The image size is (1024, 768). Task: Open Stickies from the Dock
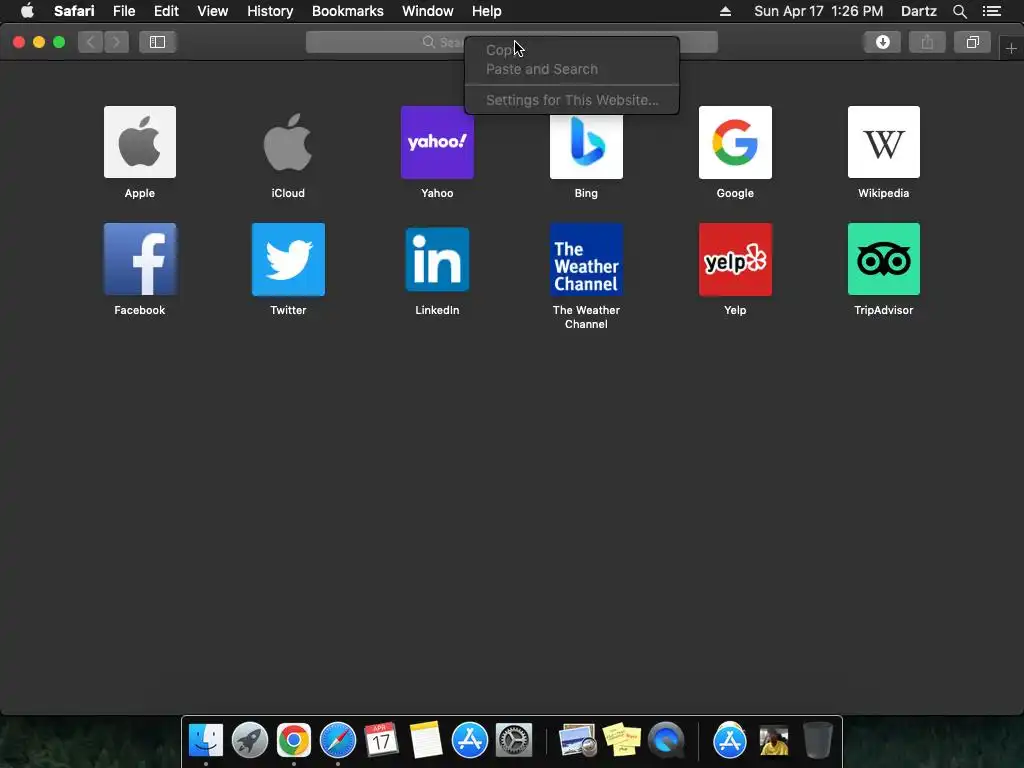tap(622, 740)
